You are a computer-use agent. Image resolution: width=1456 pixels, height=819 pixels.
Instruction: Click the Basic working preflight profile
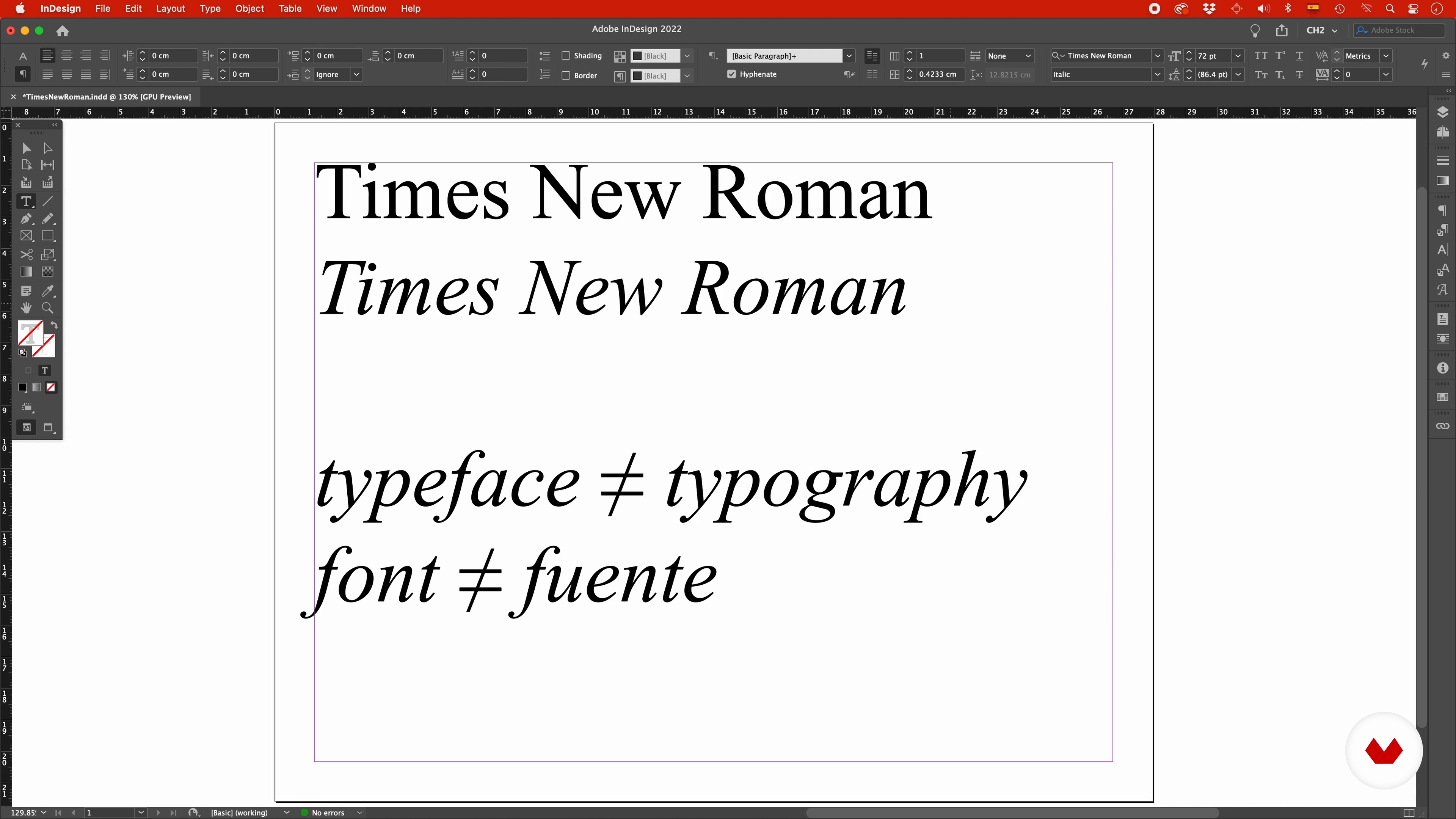point(239,813)
